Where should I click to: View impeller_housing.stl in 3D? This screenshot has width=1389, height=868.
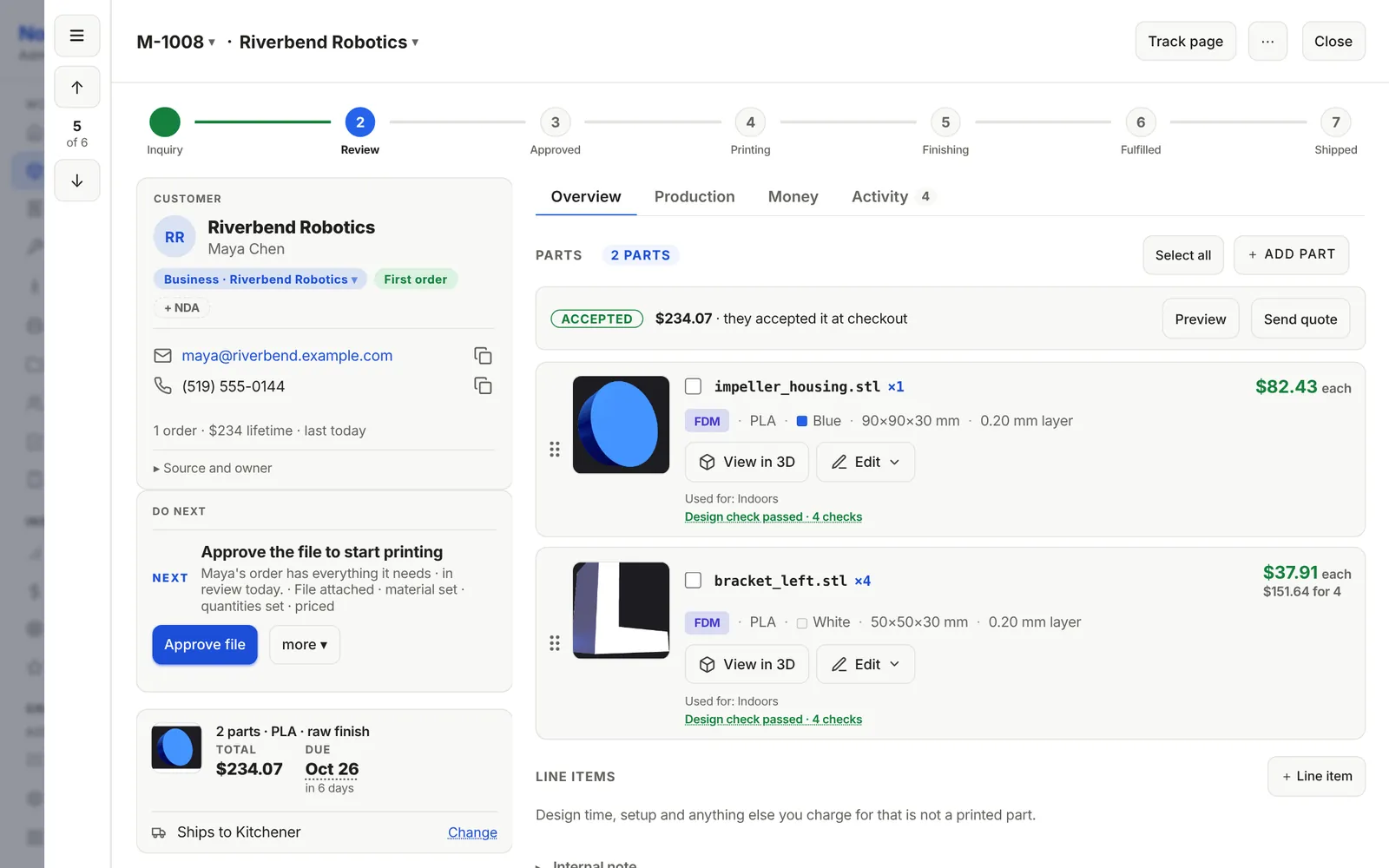[747, 462]
